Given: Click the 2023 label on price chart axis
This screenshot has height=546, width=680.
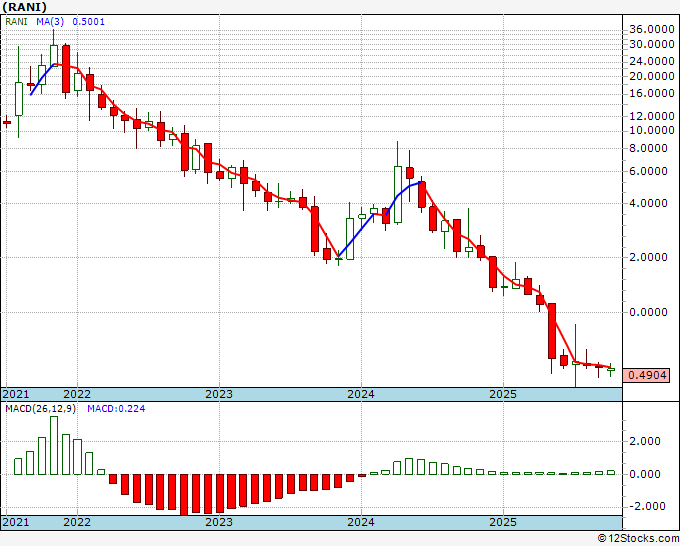Looking at the screenshot, I should click(219, 394).
